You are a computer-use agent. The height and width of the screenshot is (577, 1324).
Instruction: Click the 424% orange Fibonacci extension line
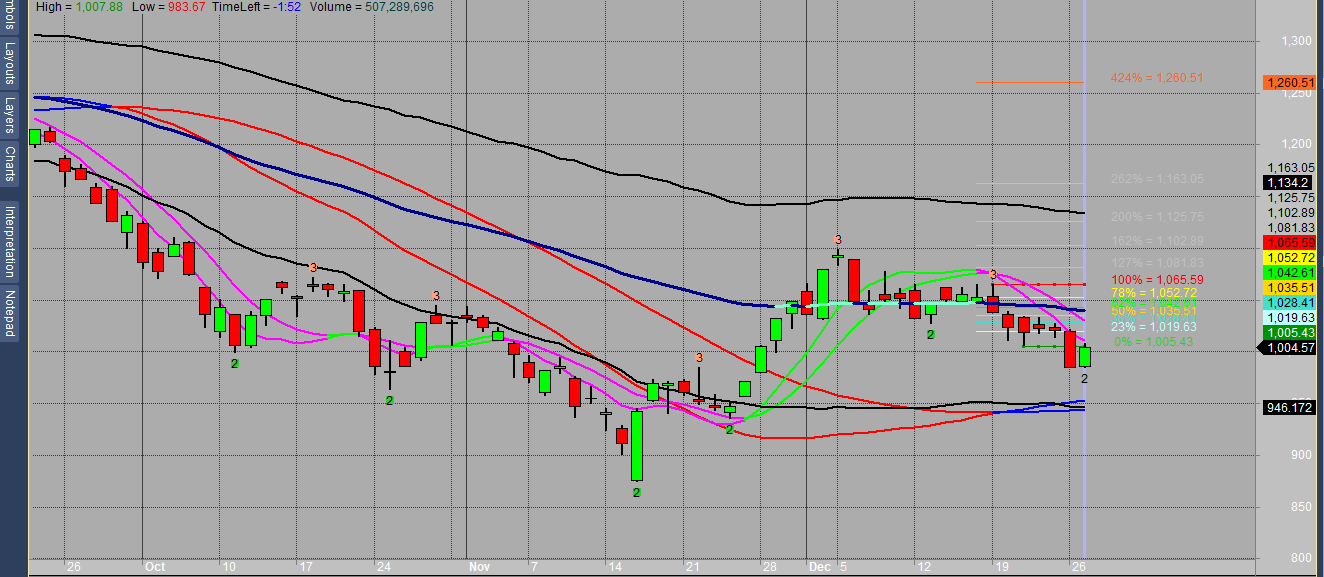(x=1029, y=82)
